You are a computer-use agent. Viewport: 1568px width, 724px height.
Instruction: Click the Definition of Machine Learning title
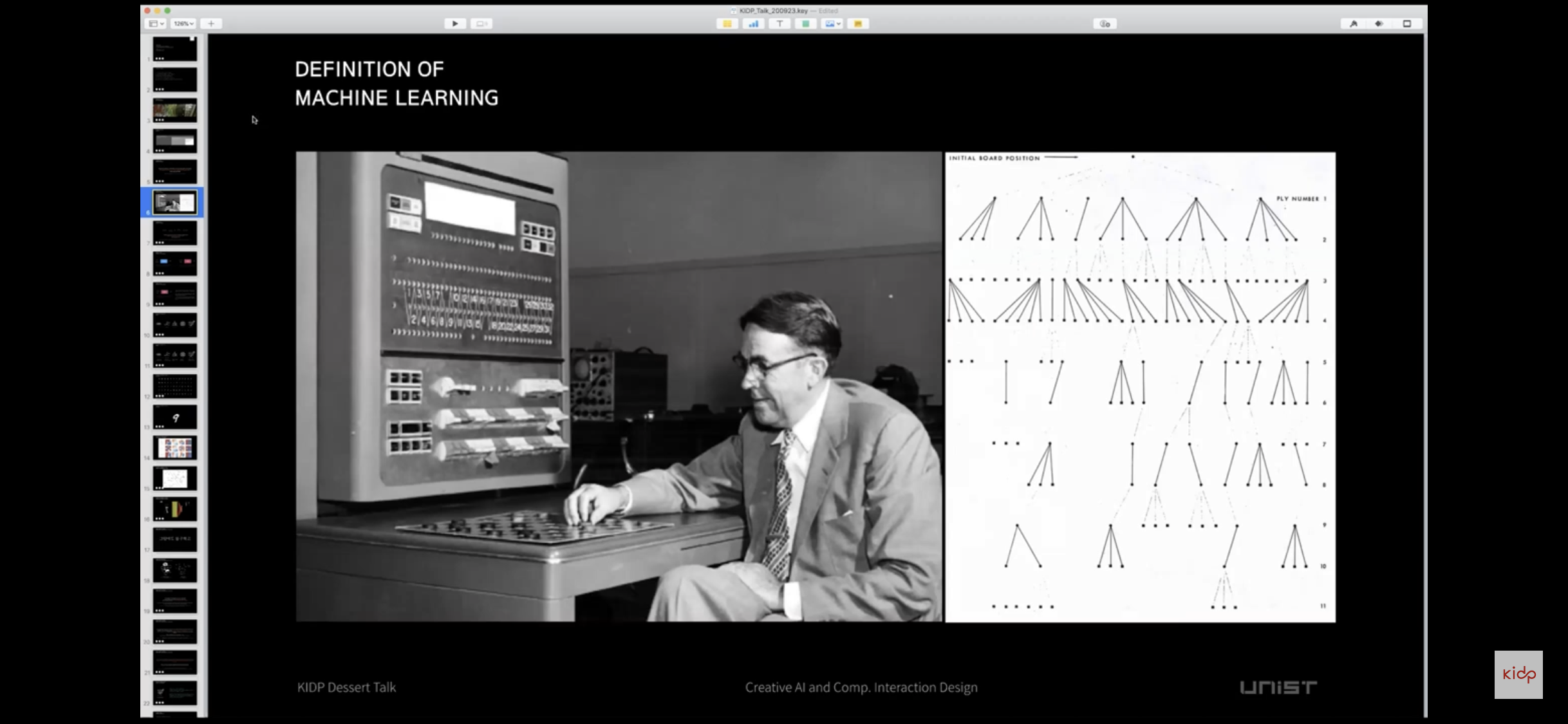pos(396,84)
